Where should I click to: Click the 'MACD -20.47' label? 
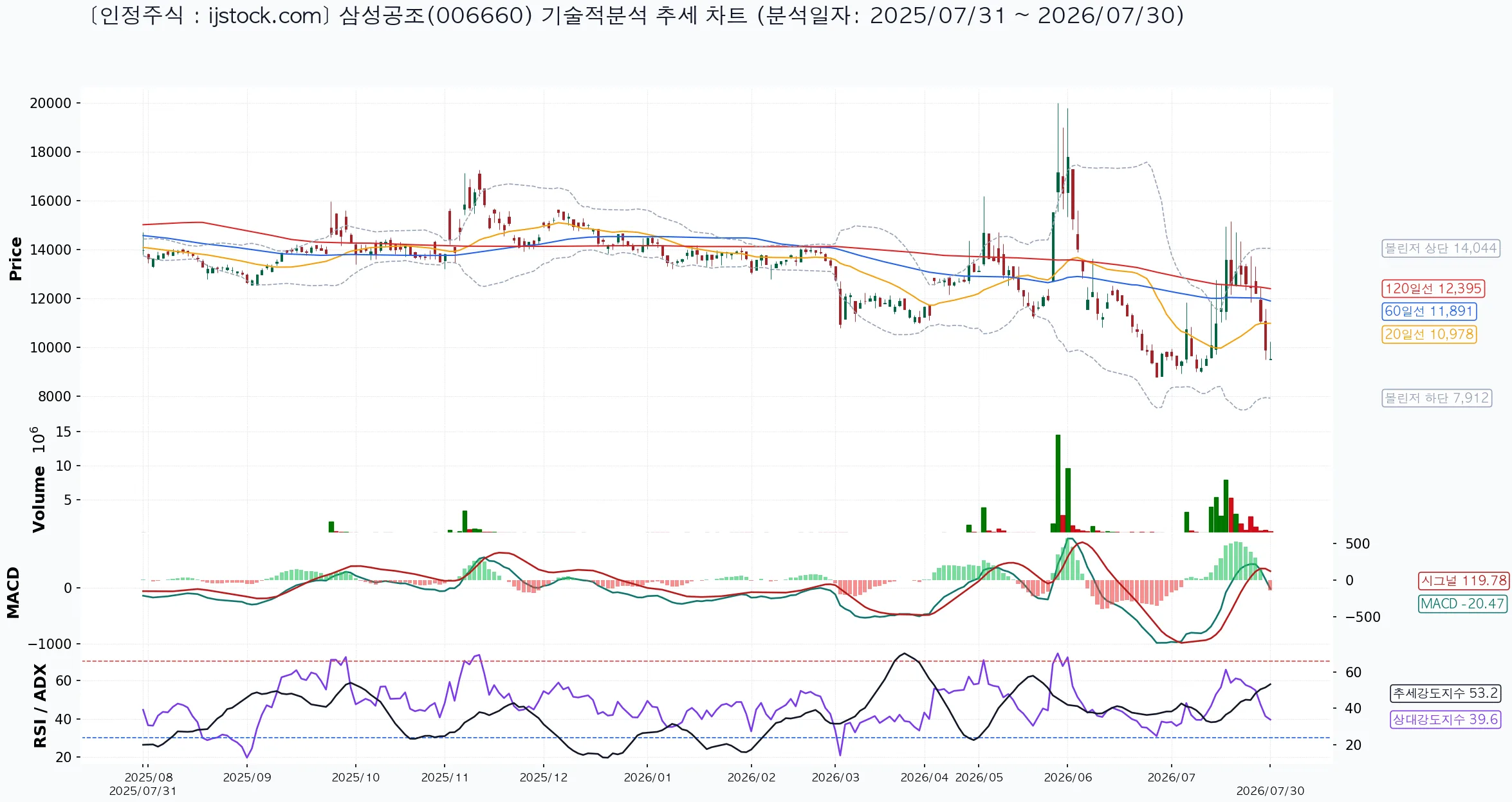(1463, 604)
